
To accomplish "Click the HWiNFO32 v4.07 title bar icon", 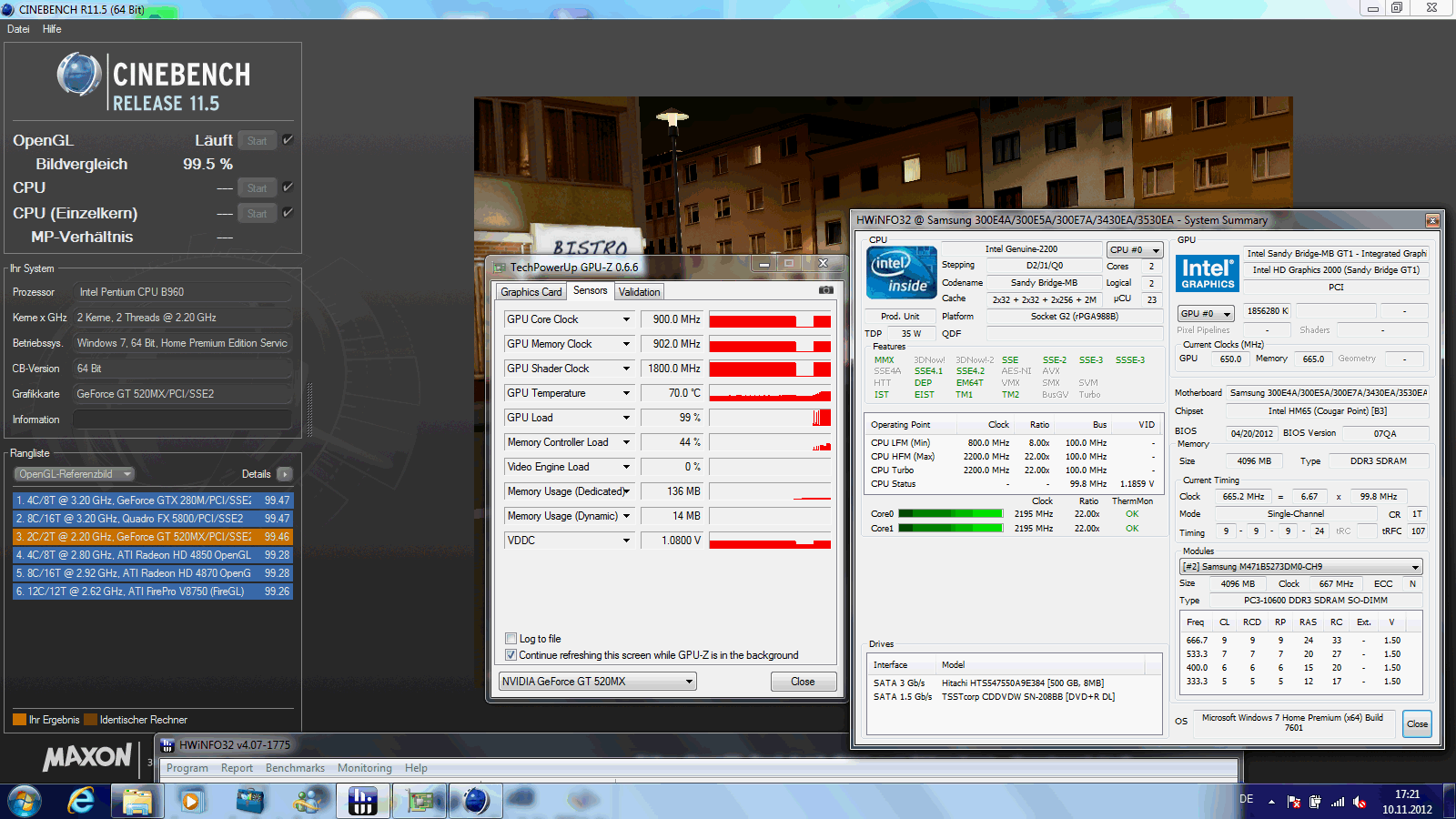I will [x=167, y=745].
